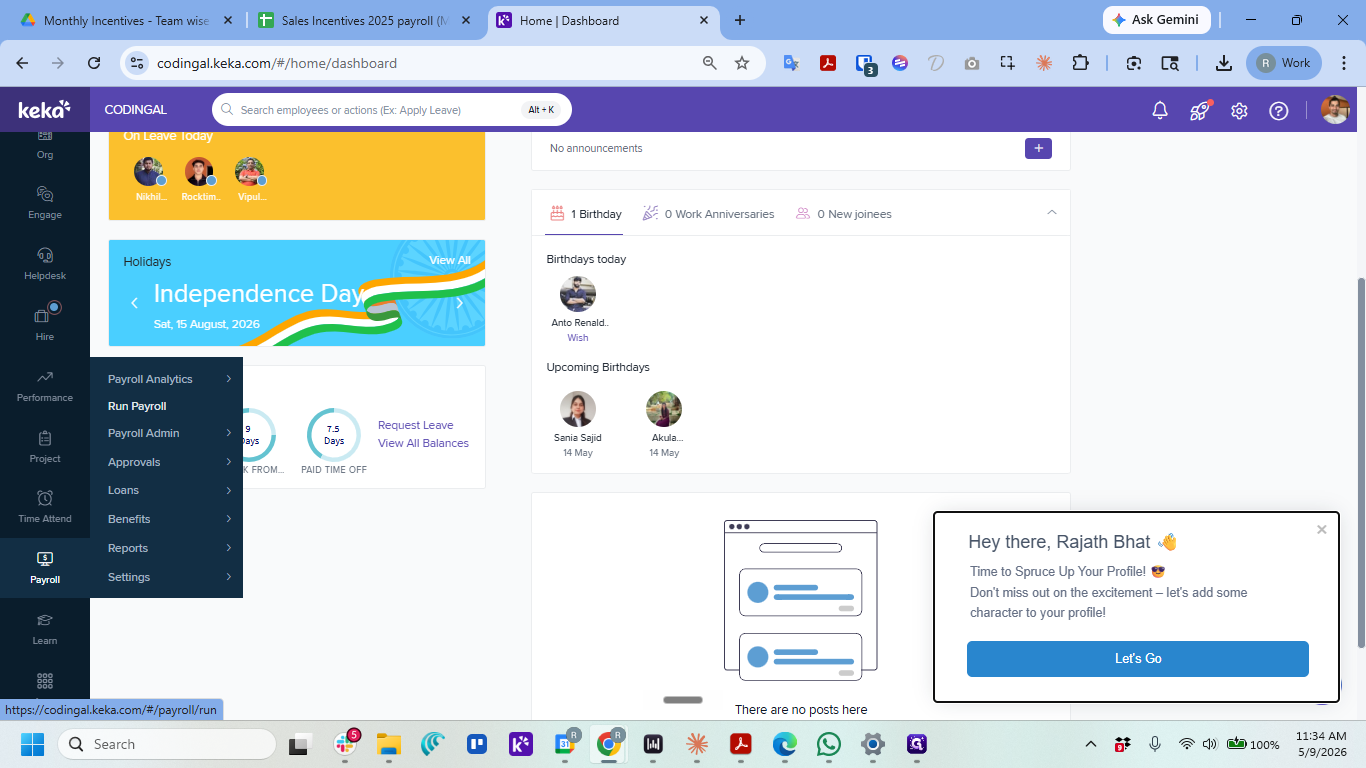The height and width of the screenshot is (768, 1366).
Task: Dismiss the profile prompt popup
Action: [1322, 529]
